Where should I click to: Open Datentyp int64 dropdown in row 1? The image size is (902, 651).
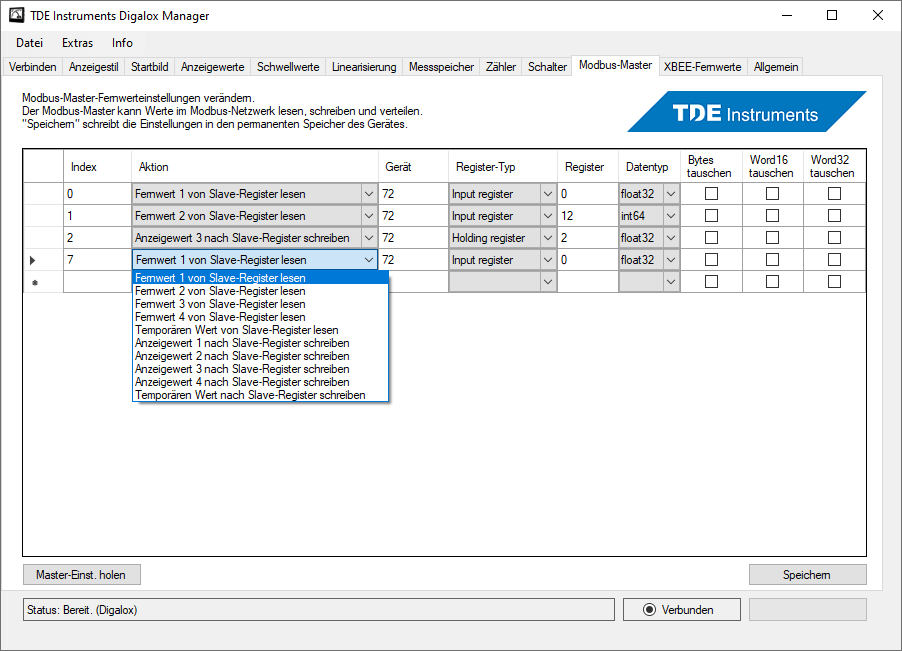[x=671, y=216]
